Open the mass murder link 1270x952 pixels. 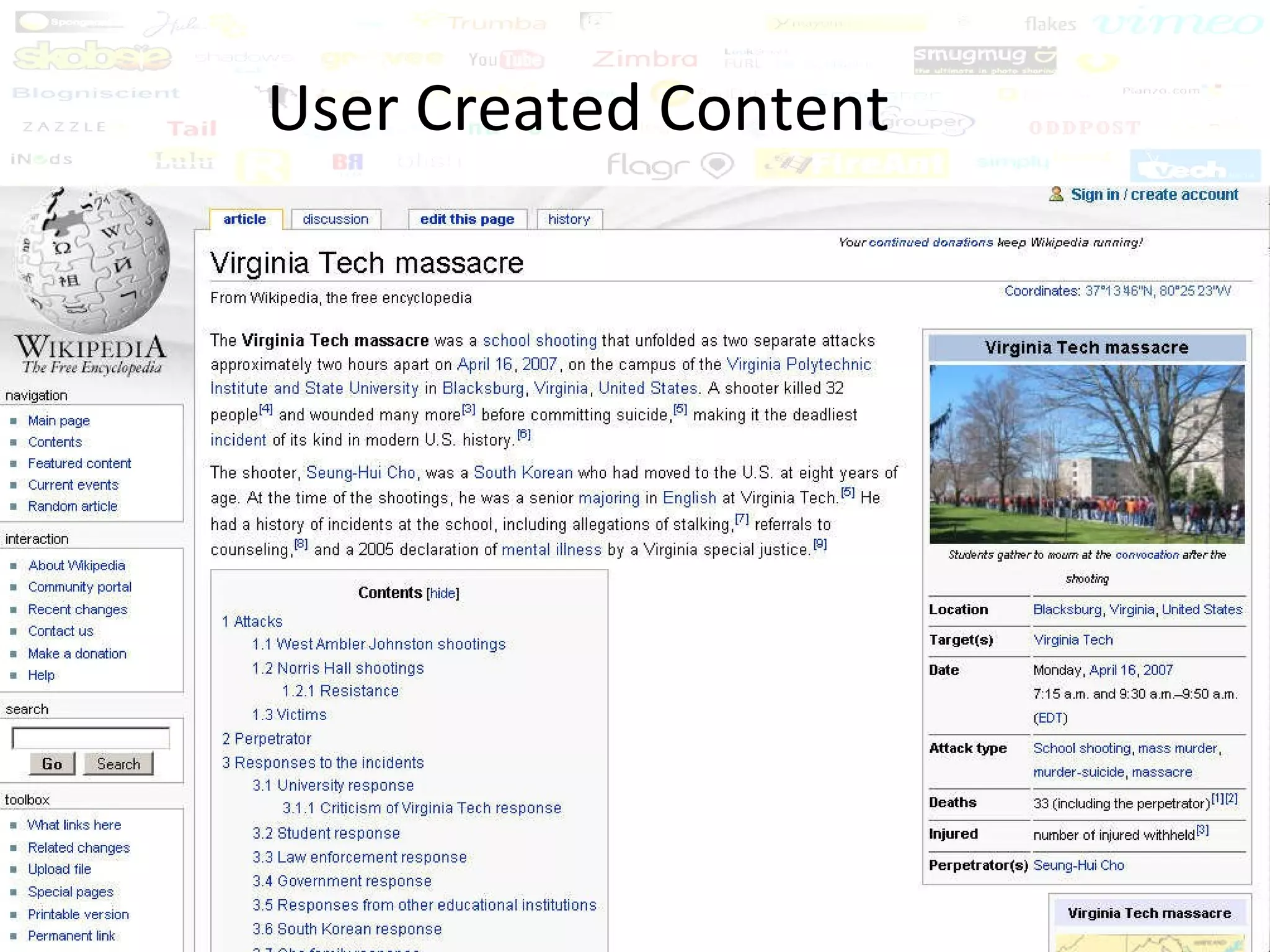pos(1177,749)
